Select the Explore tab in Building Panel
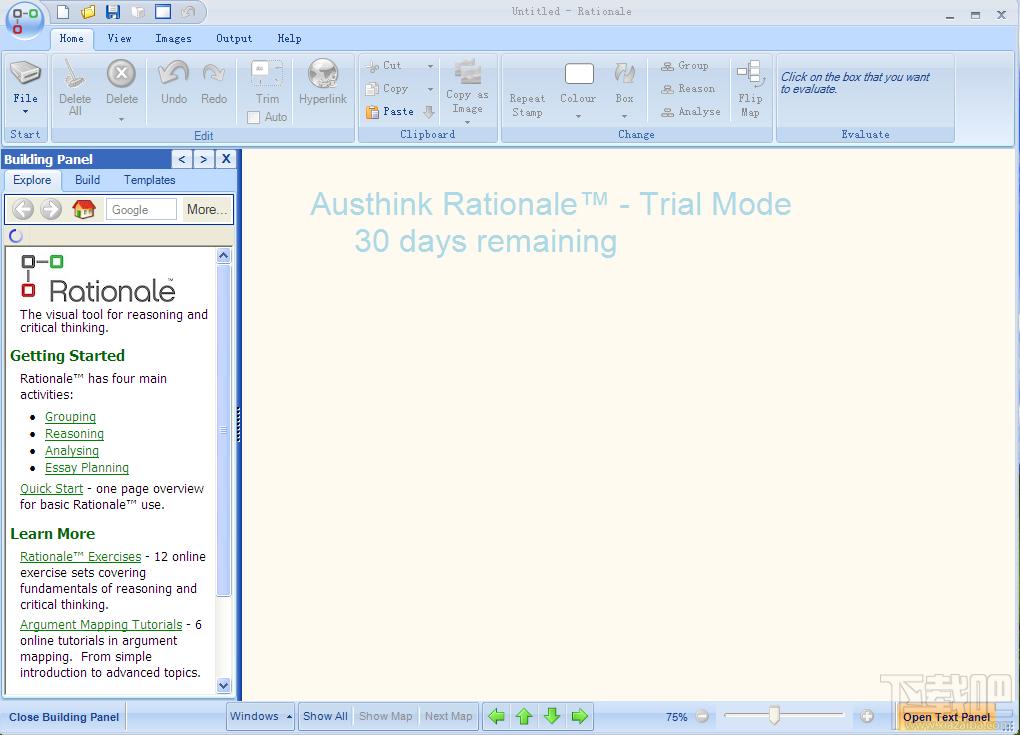The width and height of the screenshot is (1020, 735). point(33,180)
